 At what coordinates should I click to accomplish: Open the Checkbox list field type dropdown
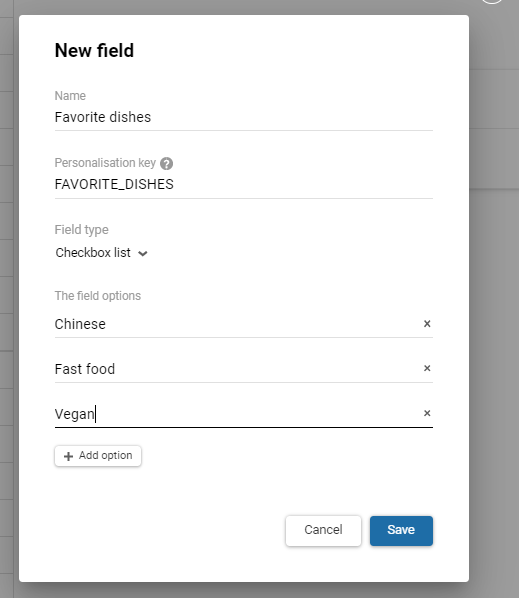click(x=101, y=253)
